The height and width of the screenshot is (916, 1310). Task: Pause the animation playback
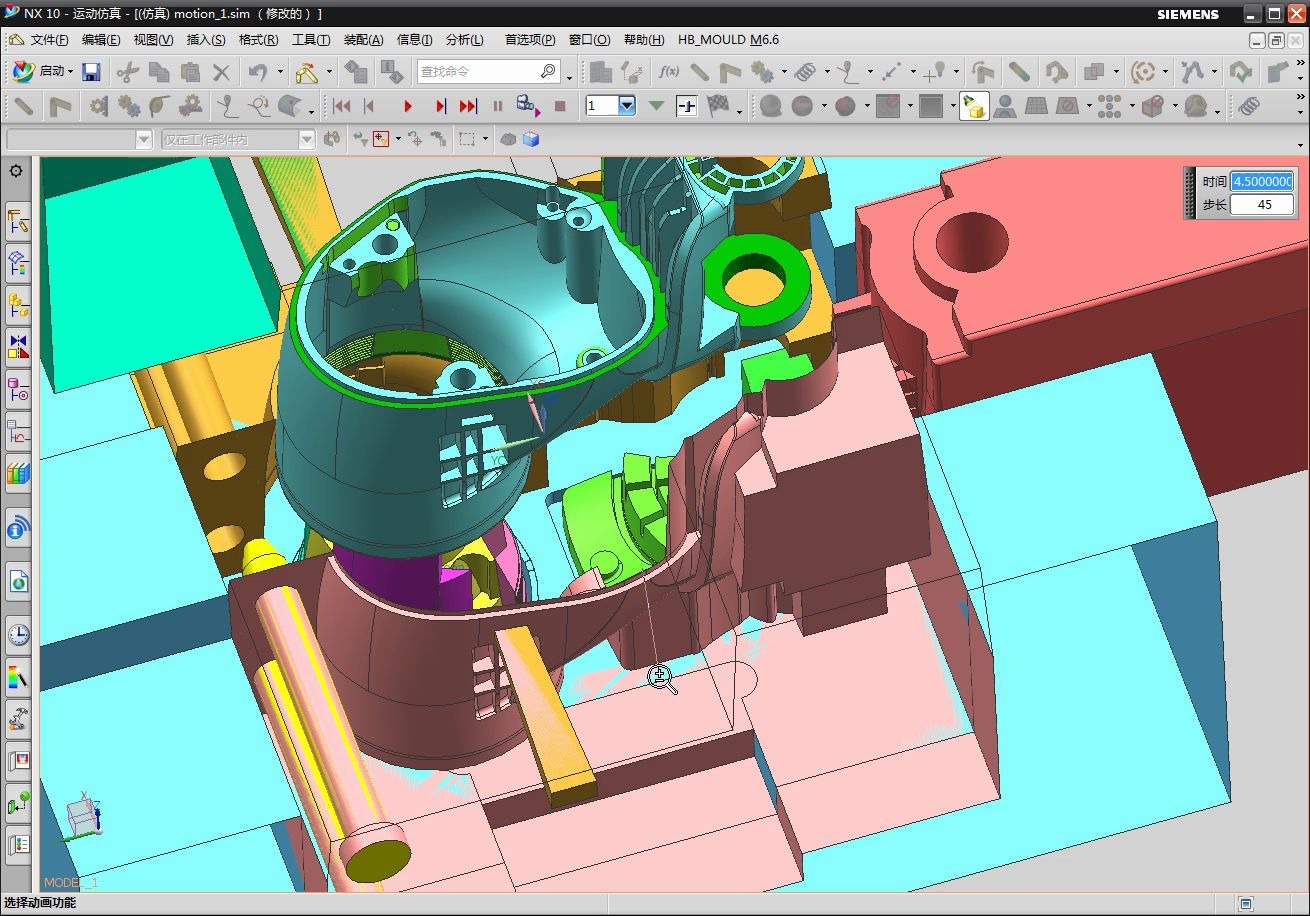tap(498, 106)
